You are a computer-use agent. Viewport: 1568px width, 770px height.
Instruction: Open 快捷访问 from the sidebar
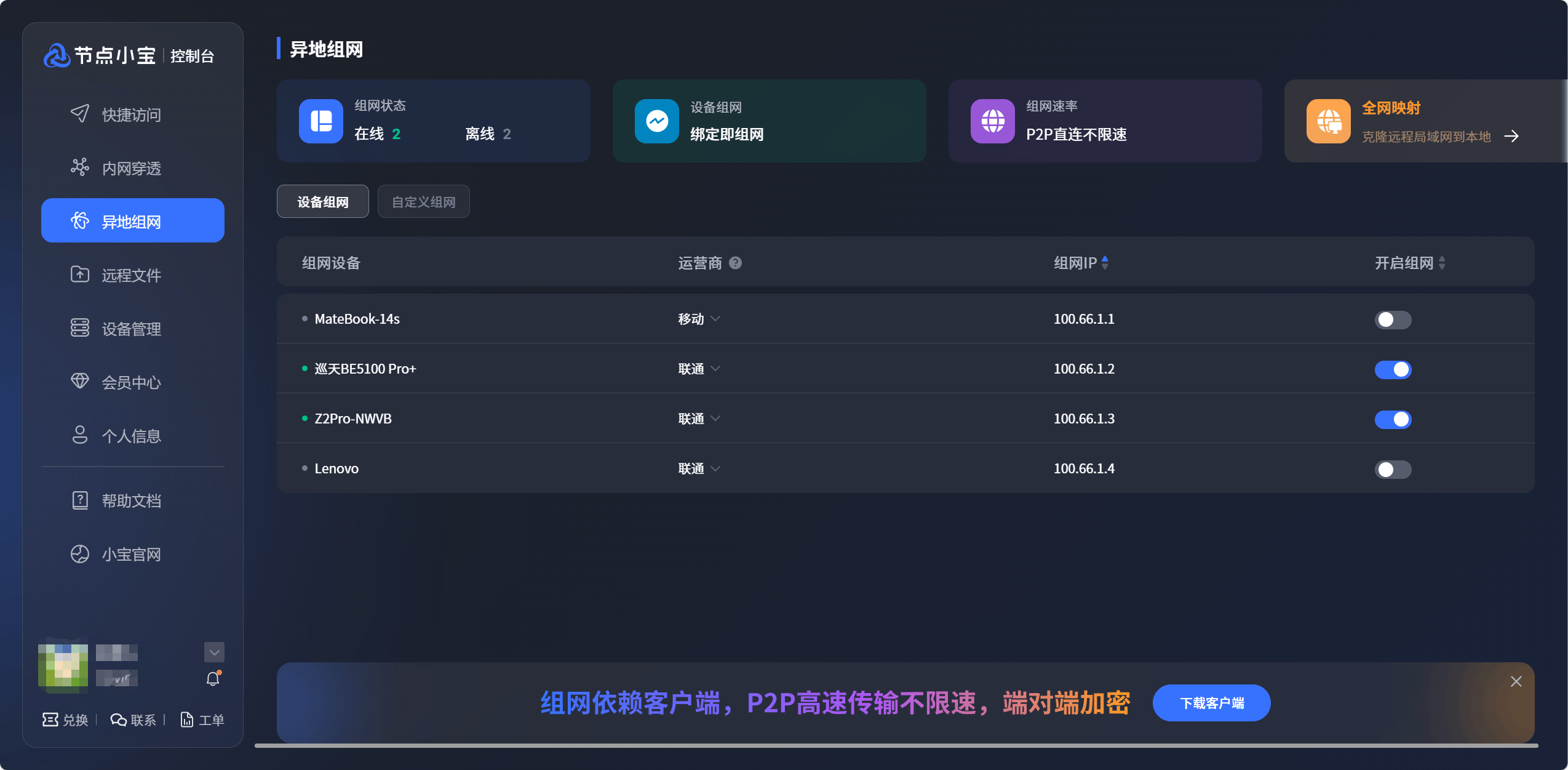130,114
